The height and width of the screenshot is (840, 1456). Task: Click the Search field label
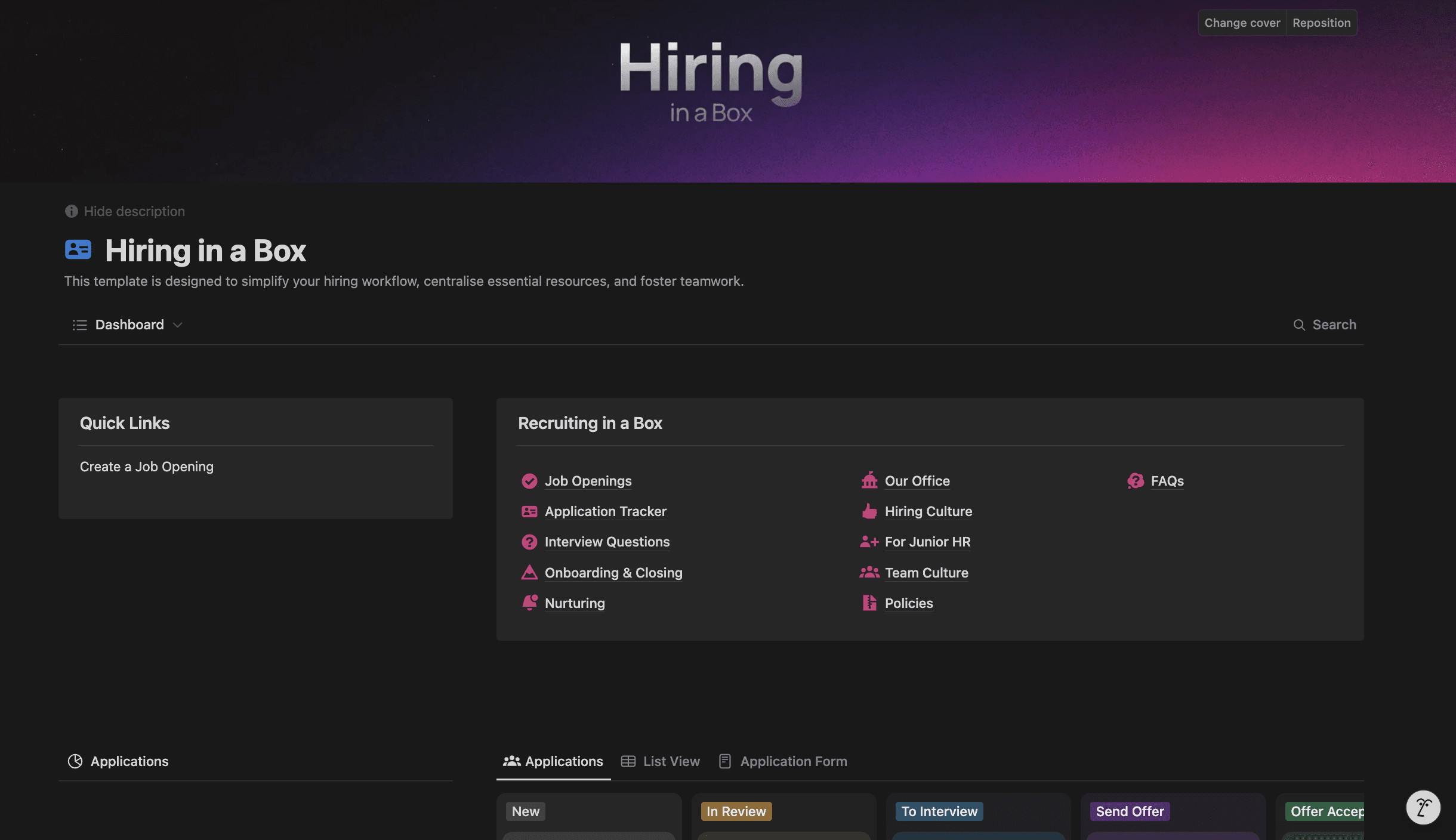click(1334, 325)
